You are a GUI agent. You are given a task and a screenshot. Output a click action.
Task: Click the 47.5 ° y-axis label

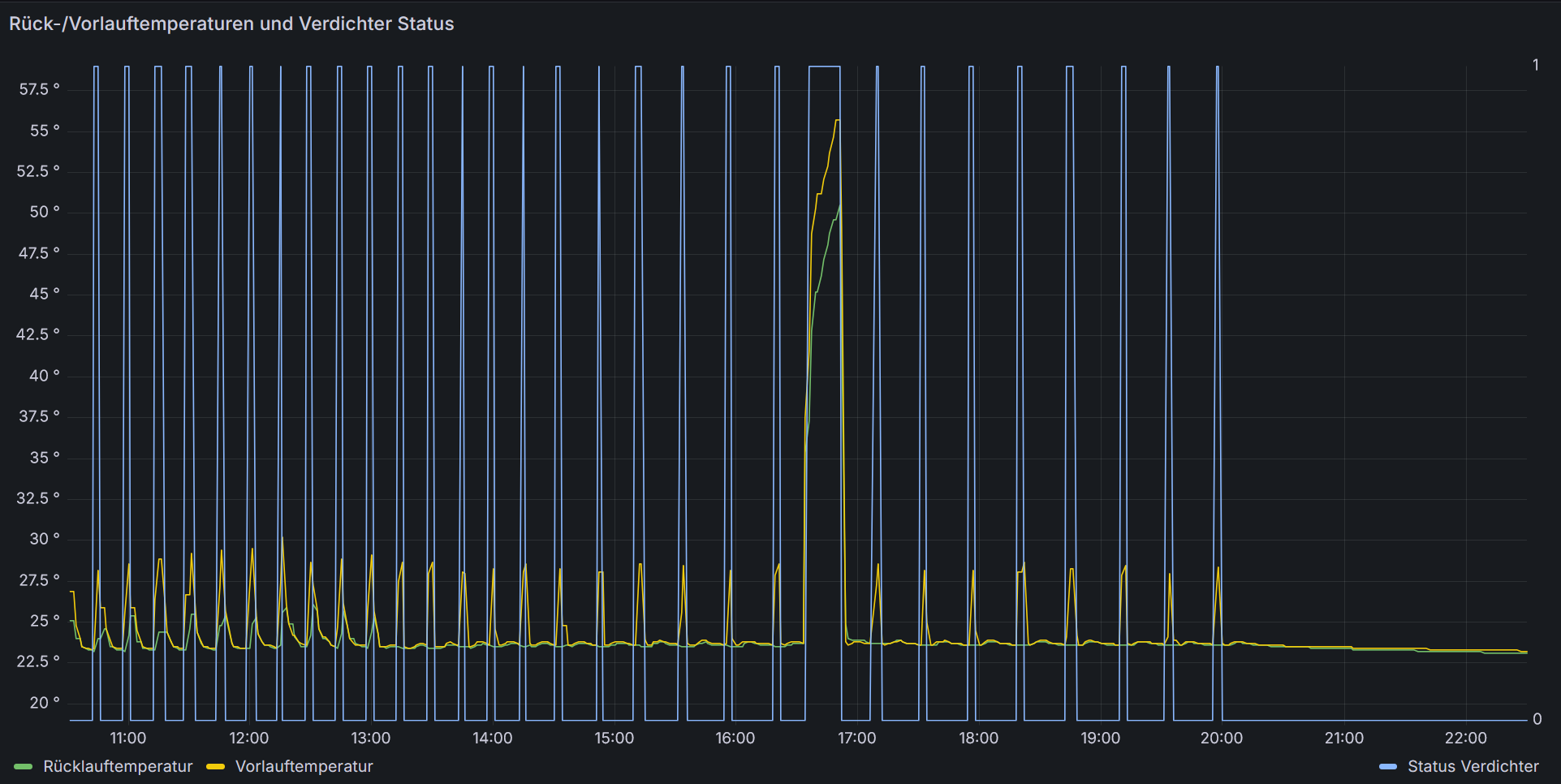(x=39, y=253)
